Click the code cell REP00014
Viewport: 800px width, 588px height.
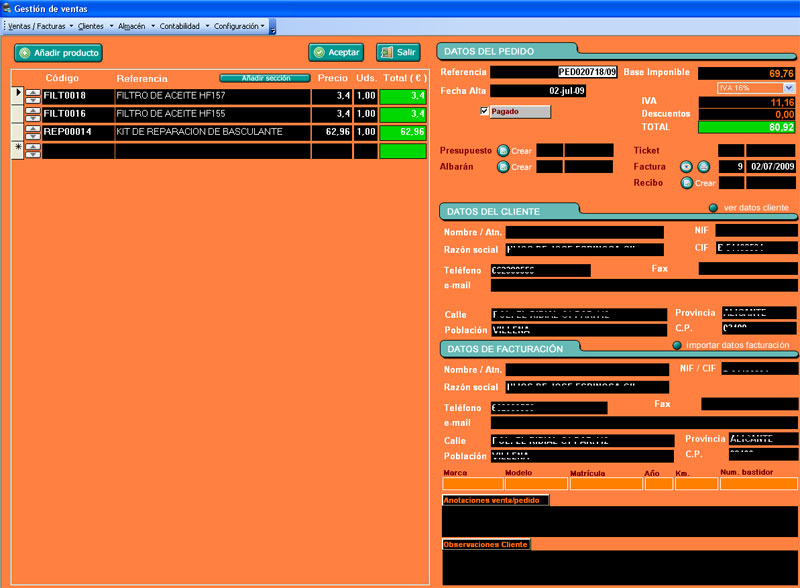click(x=78, y=132)
